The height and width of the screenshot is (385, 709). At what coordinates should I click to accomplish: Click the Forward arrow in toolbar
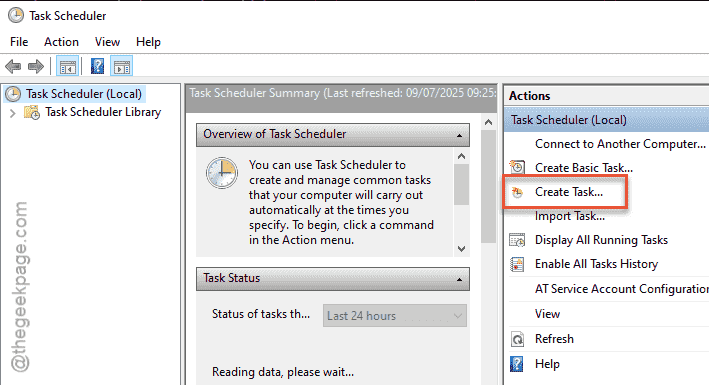pyautogui.click(x=36, y=67)
